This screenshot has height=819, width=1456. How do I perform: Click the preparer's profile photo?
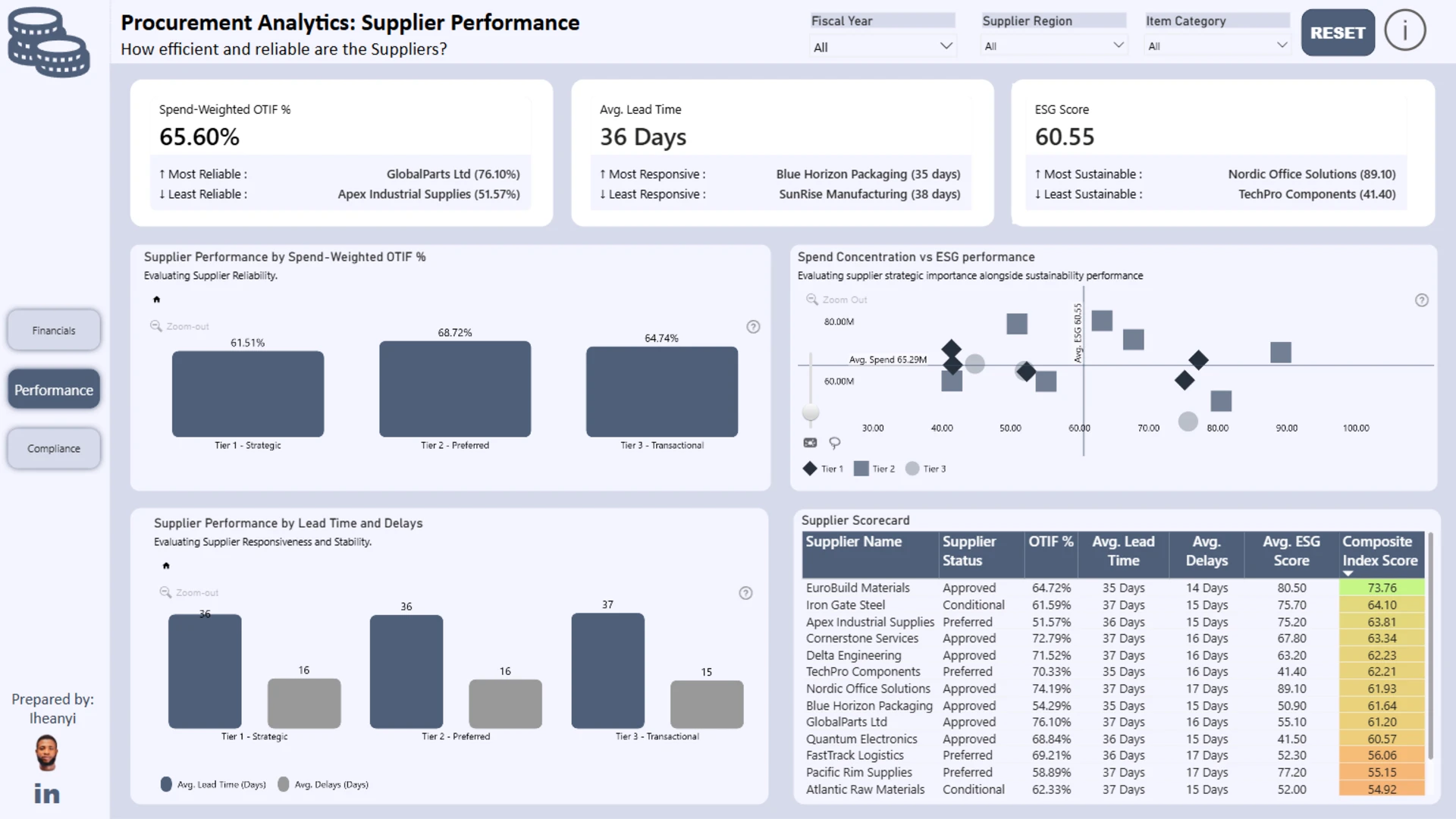click(47, 752)
